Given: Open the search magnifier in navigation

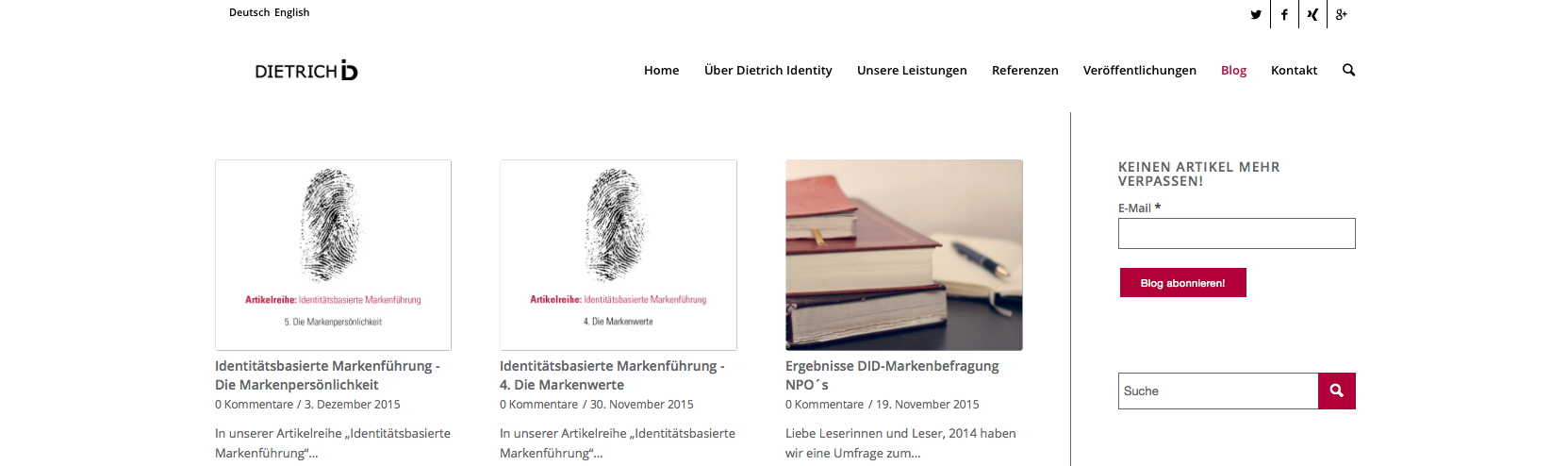Looking at the screenshot, I should [x=1348, y=70].
